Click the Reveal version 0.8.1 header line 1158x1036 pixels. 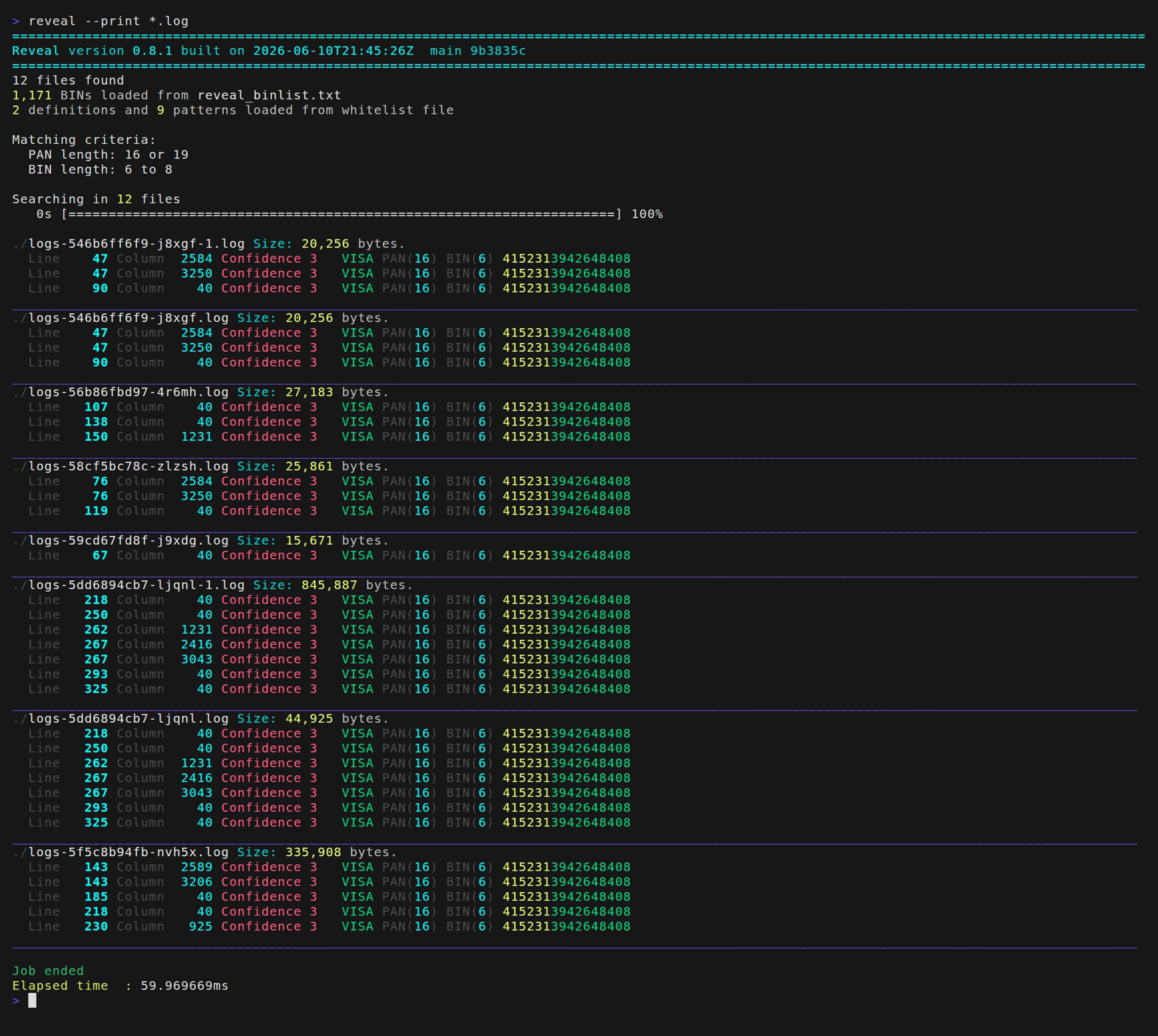tap(269, 51)
